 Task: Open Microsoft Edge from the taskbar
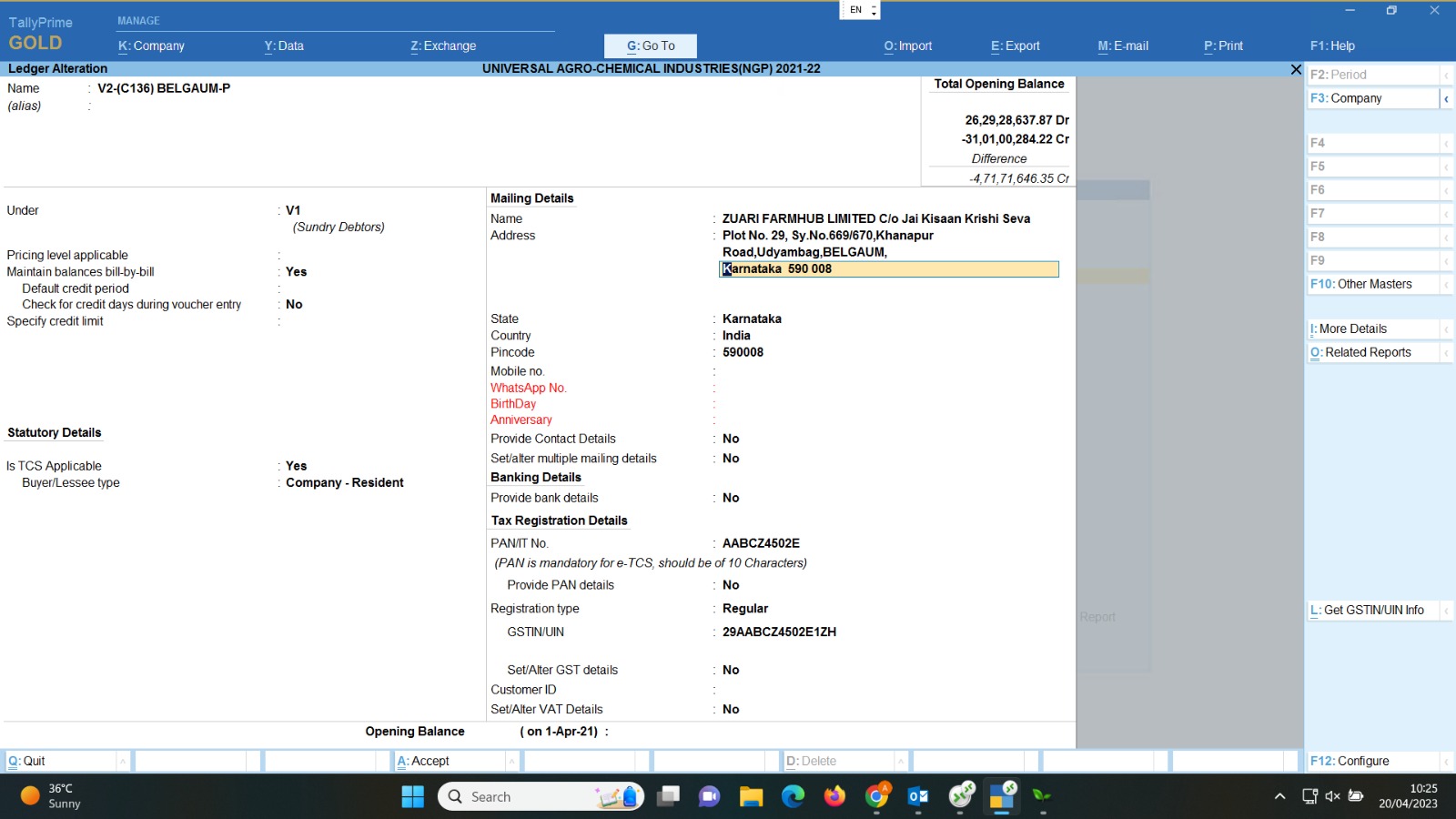click(x=793, y=797)
